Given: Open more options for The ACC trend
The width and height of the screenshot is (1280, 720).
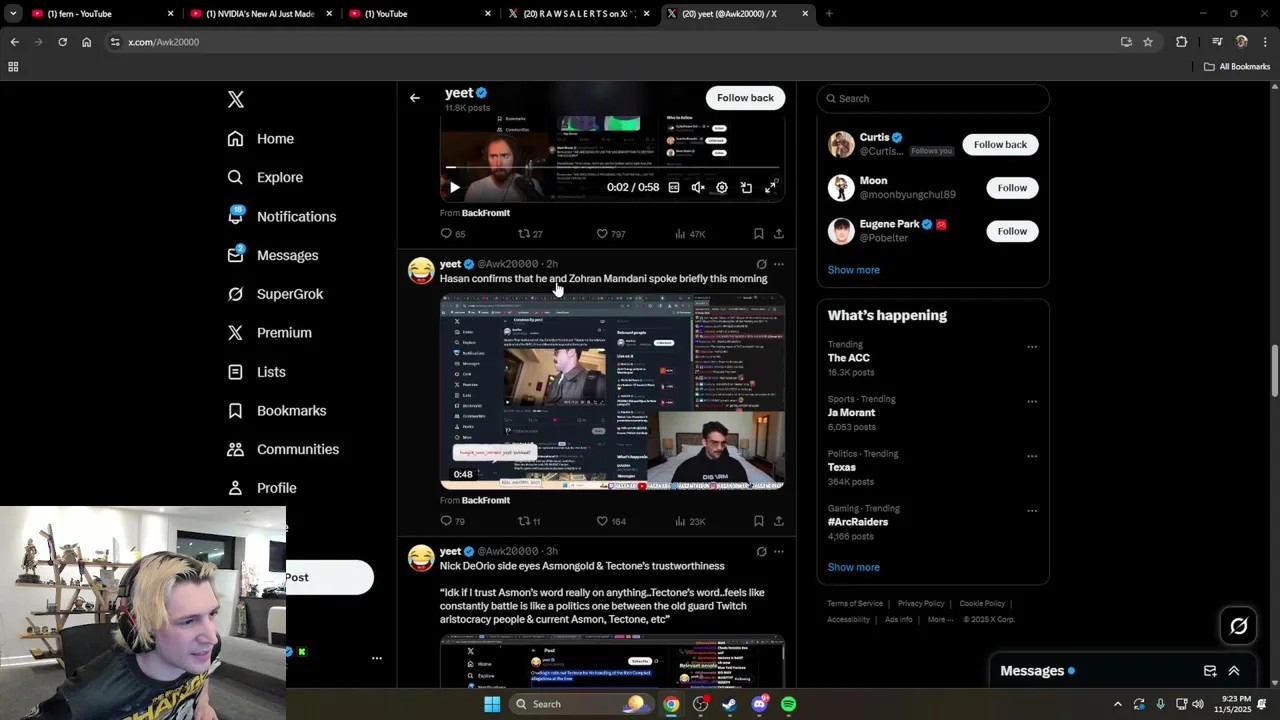Looking at the screenshot, I should [x=1032, y=347].
